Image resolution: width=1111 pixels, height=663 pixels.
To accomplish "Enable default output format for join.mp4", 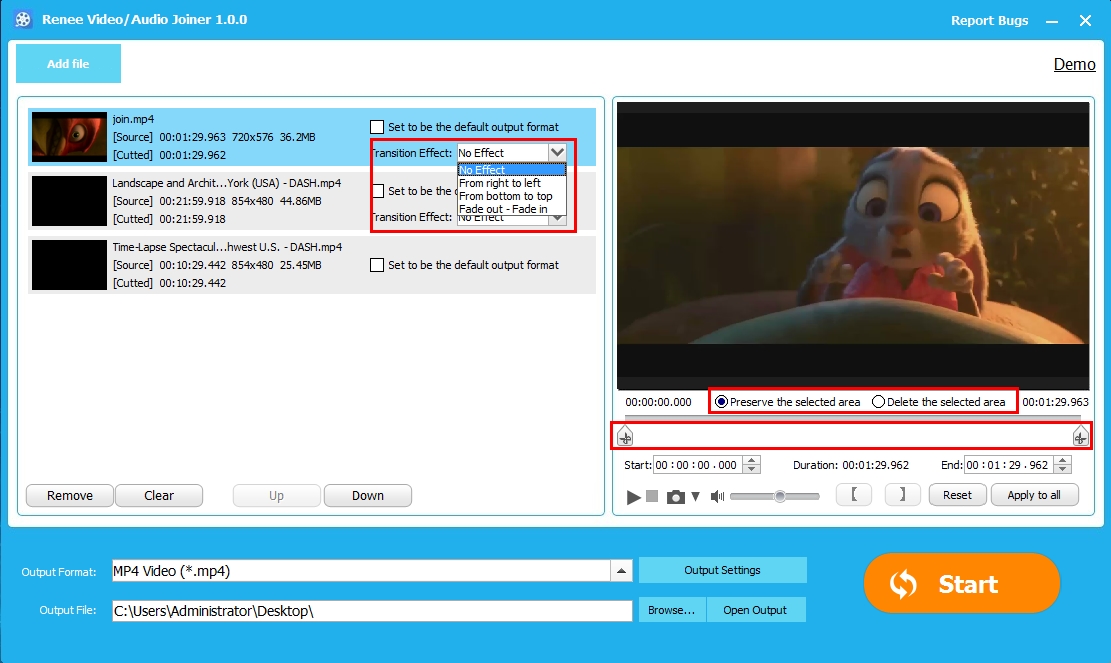I will click(377, 127).
